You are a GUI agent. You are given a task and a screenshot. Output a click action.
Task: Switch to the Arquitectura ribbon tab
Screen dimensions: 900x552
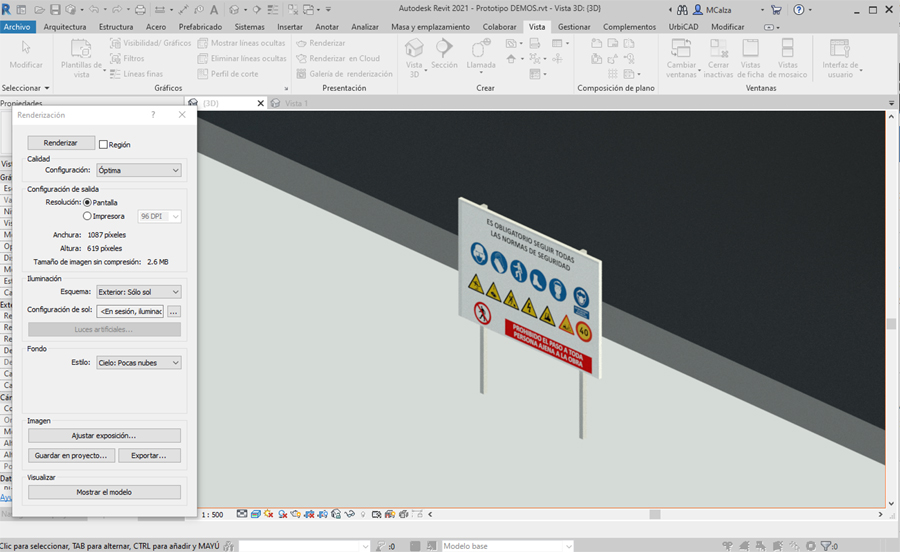point(65,27)
